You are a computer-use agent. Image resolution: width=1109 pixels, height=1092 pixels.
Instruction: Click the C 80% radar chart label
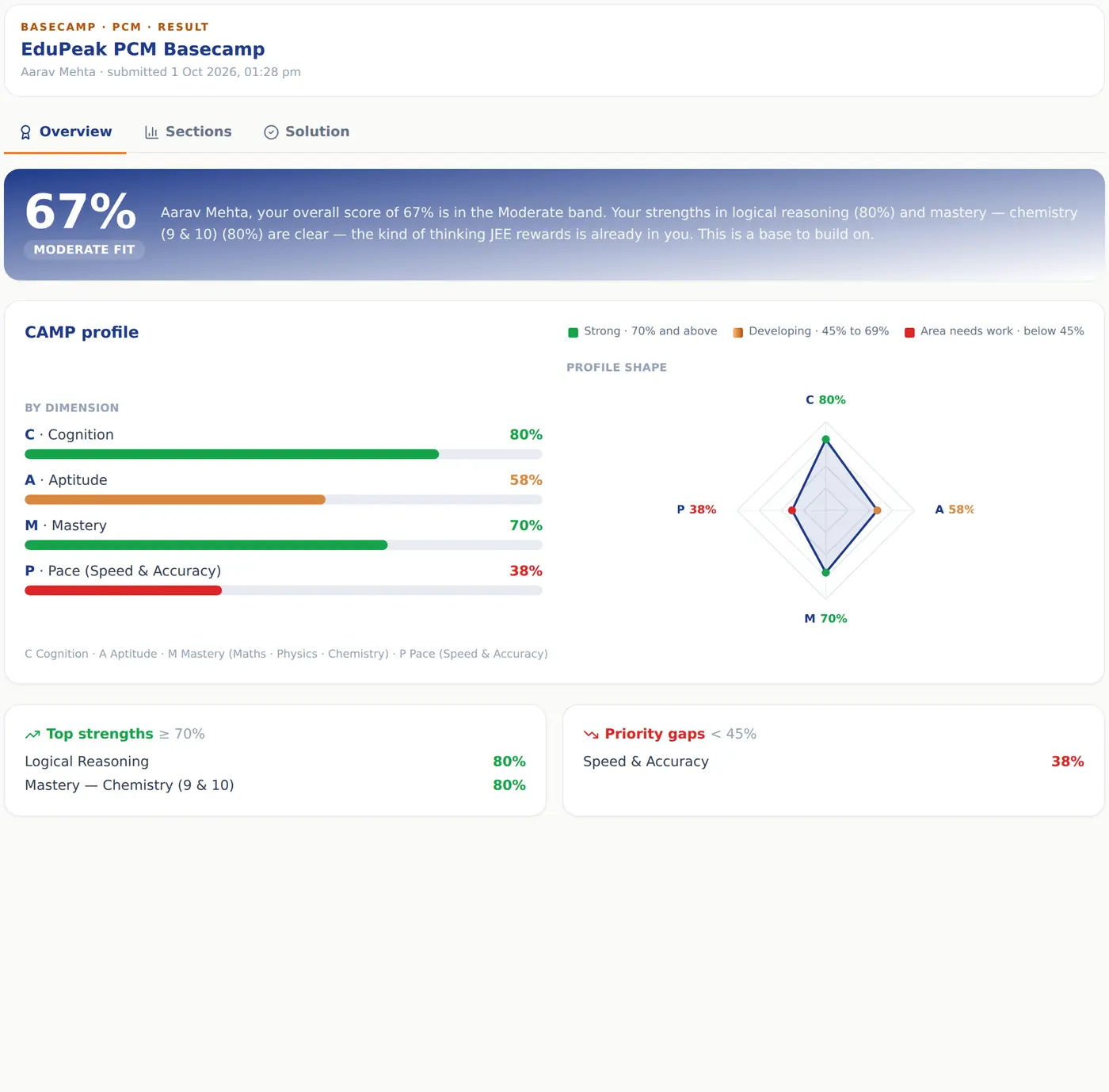tap(825, 400)
